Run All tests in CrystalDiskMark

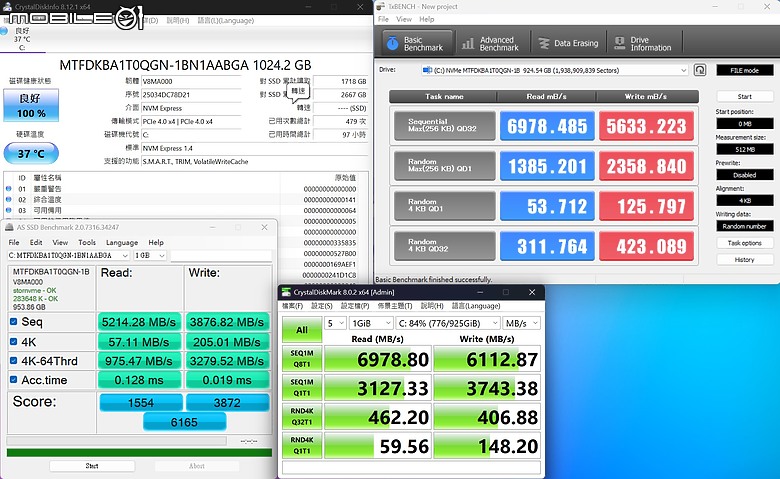(x=302, y=330)
